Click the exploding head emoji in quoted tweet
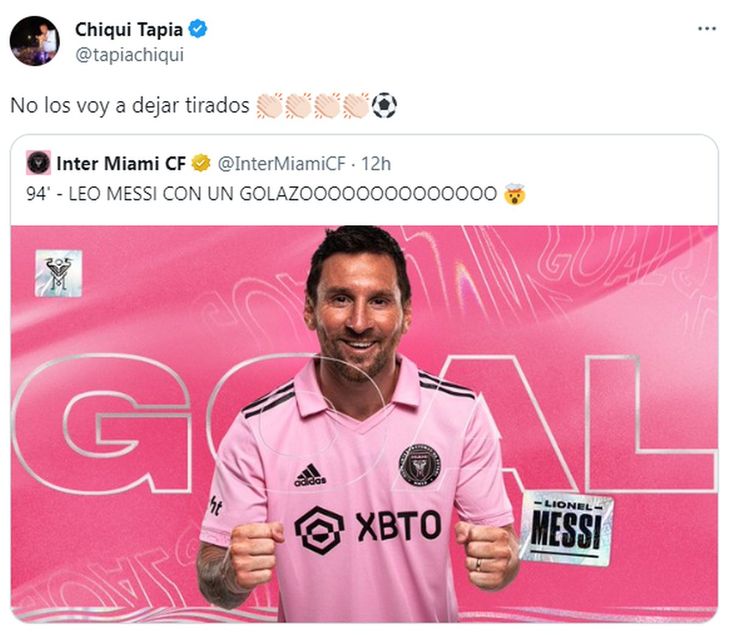 (514, 194)
